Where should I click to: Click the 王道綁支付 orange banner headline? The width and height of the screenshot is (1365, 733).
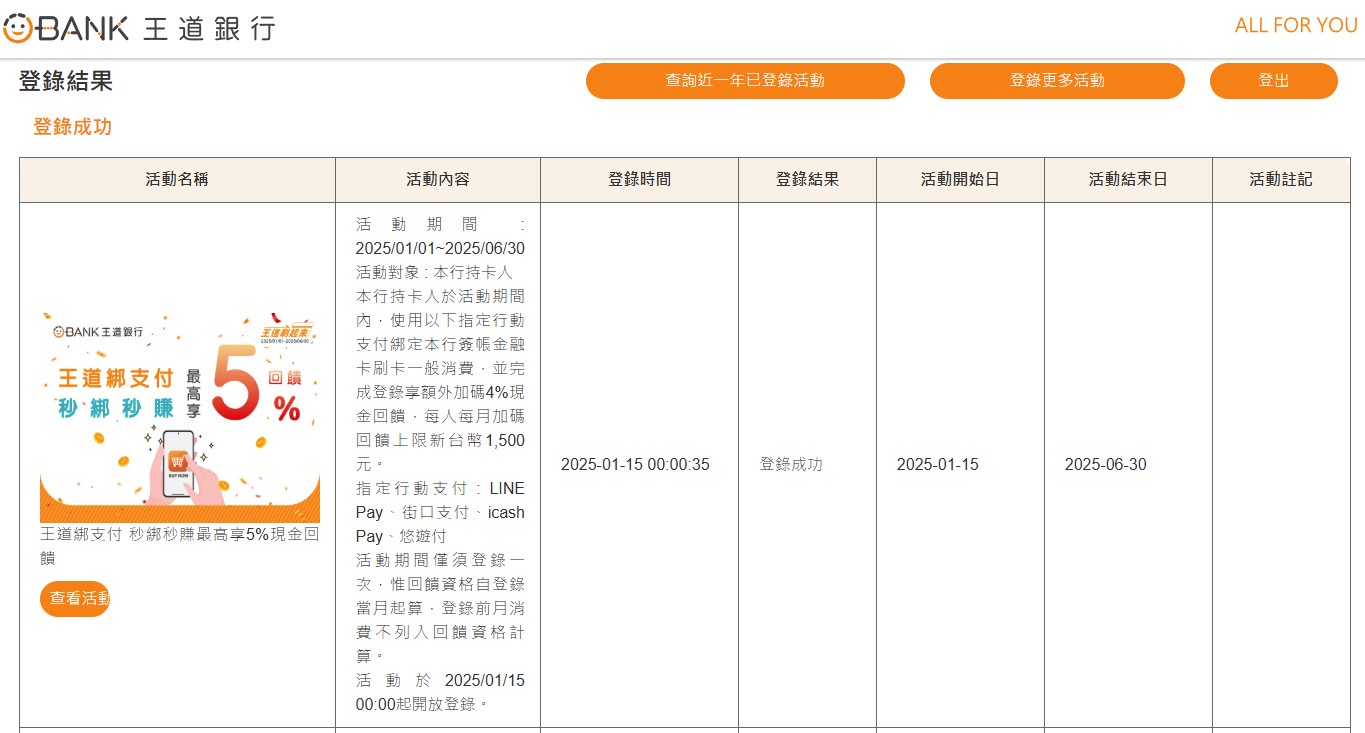pyautogui.click(x=116, y=378)
